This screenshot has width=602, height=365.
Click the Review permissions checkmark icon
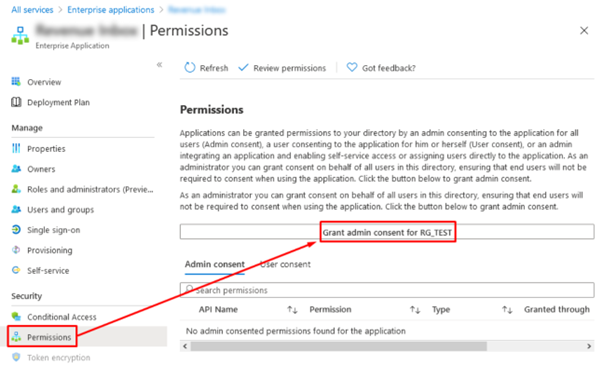coord(243,68)
